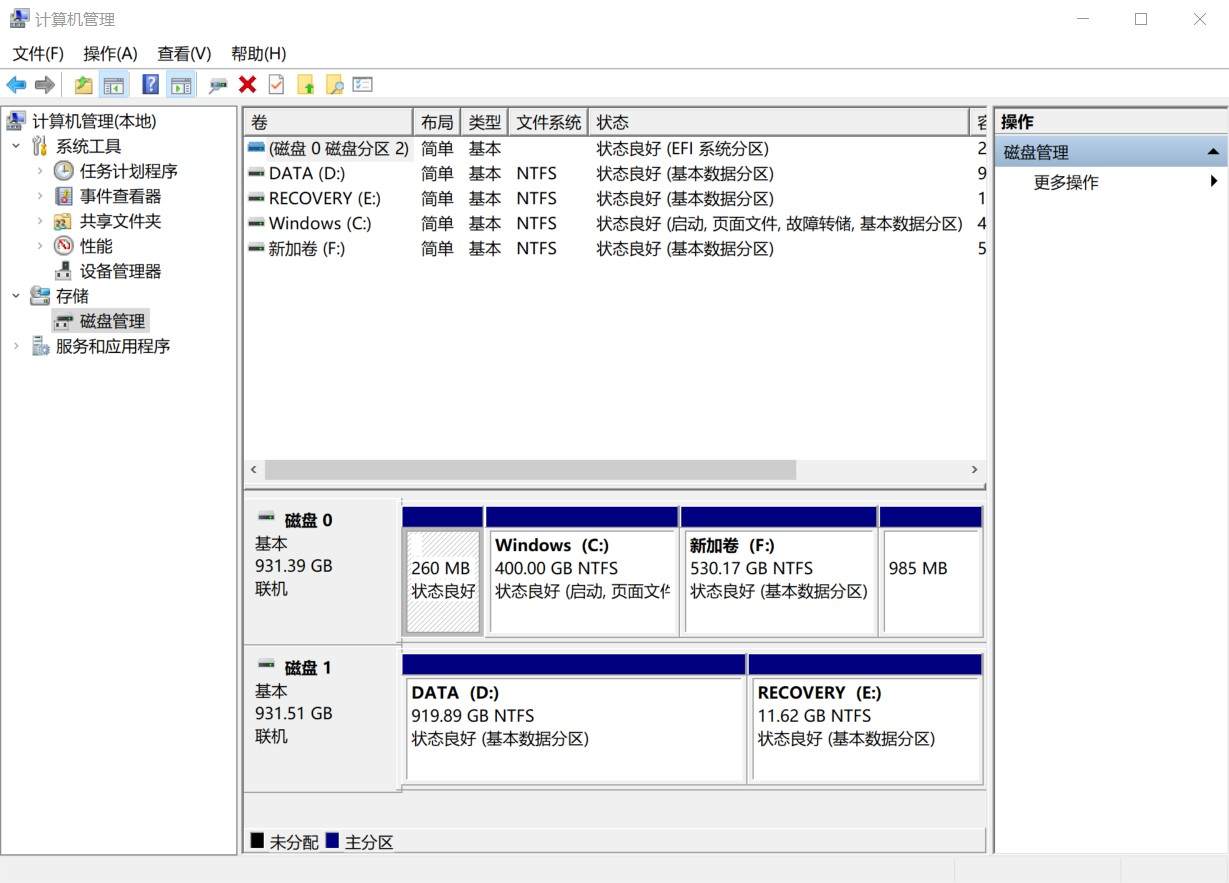
Task: Select the Windows (C:) partition block
Action: tap(581, 580)
